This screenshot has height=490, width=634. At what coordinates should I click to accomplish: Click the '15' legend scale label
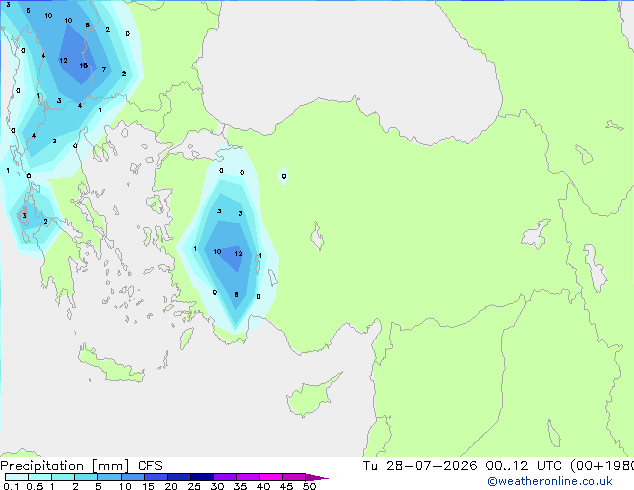tap(148, 486)
